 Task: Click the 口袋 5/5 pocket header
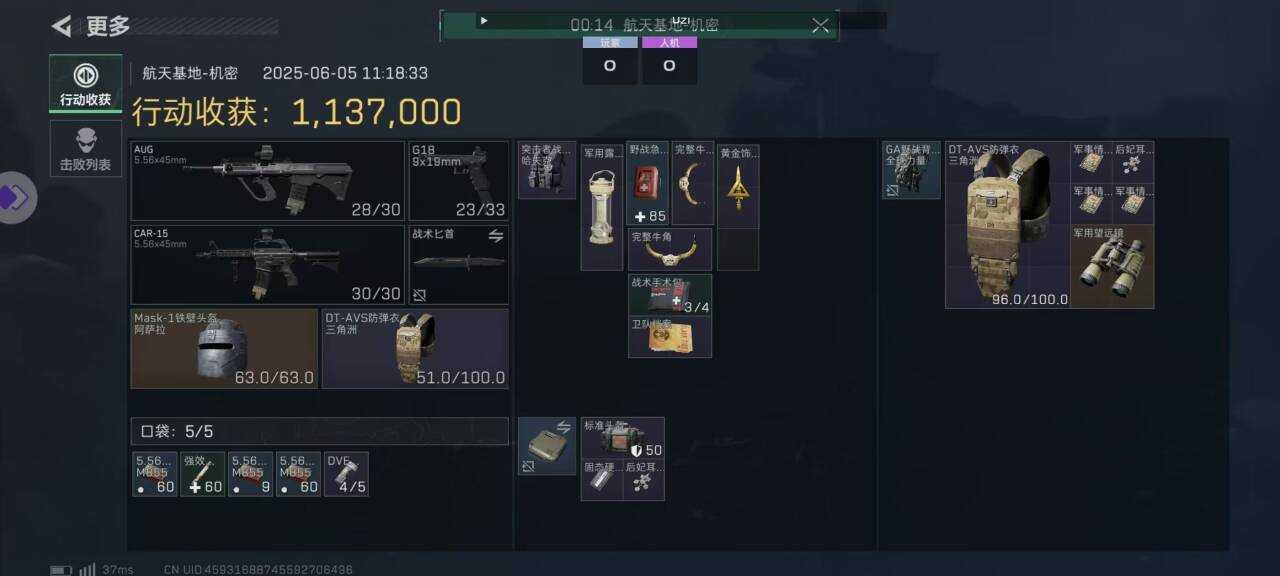coord(319,431)
